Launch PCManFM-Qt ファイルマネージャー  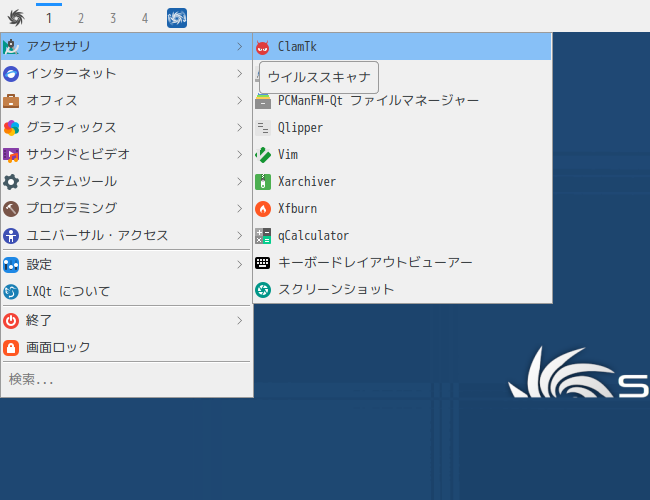pos(402,101)
